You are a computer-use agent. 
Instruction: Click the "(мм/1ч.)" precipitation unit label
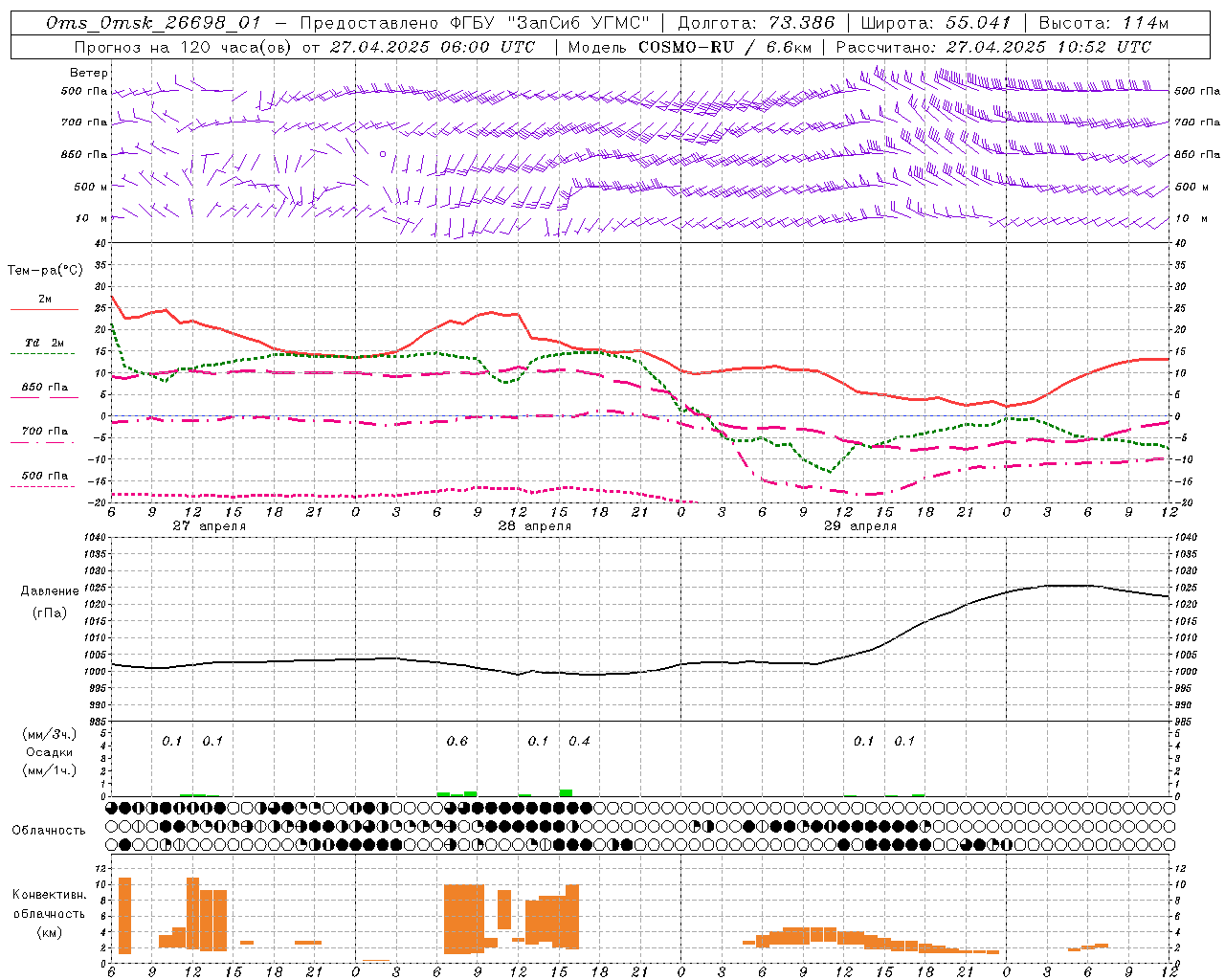pos(49,770)
